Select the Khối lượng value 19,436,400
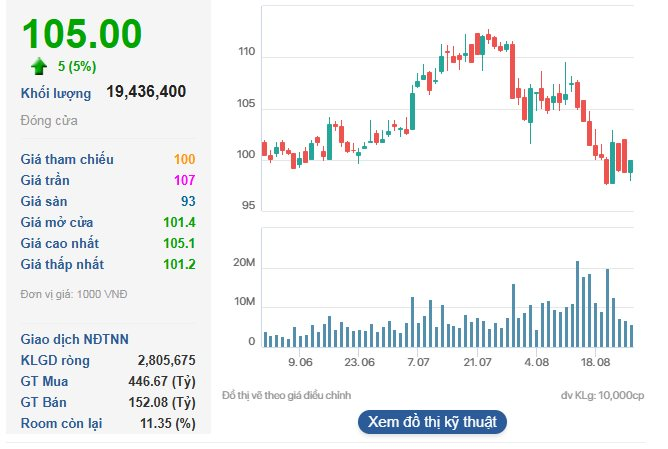 [x=146, y=92]
